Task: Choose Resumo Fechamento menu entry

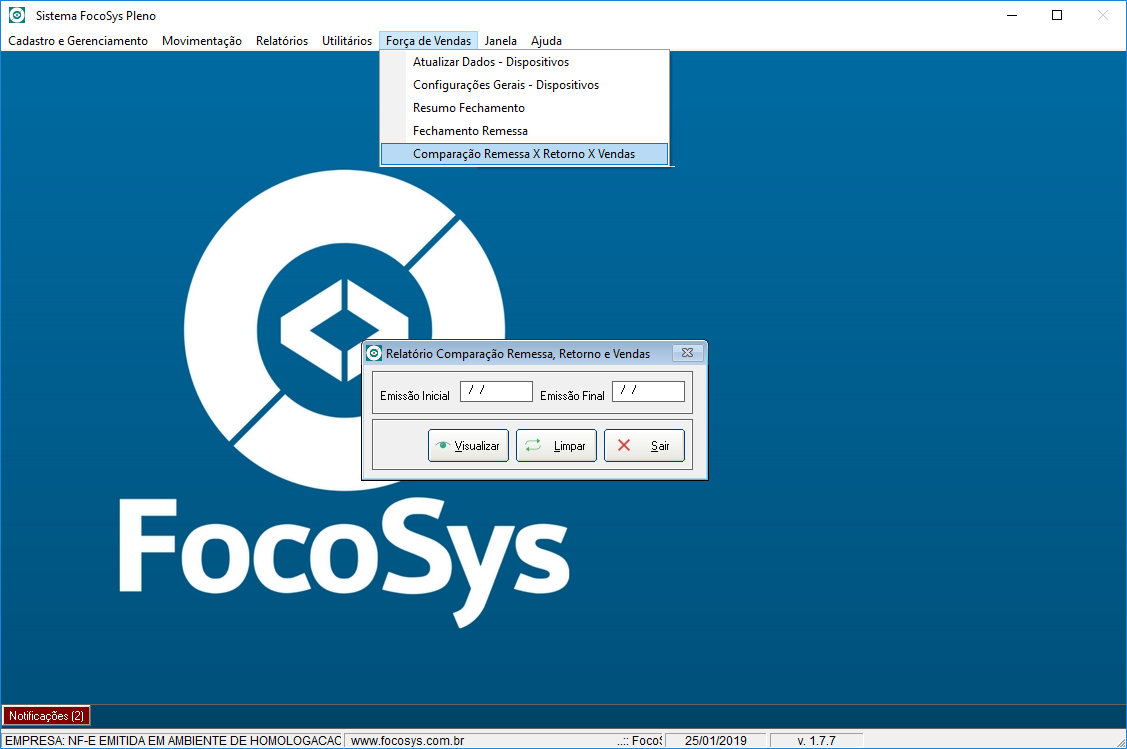Action: (525, 108)
